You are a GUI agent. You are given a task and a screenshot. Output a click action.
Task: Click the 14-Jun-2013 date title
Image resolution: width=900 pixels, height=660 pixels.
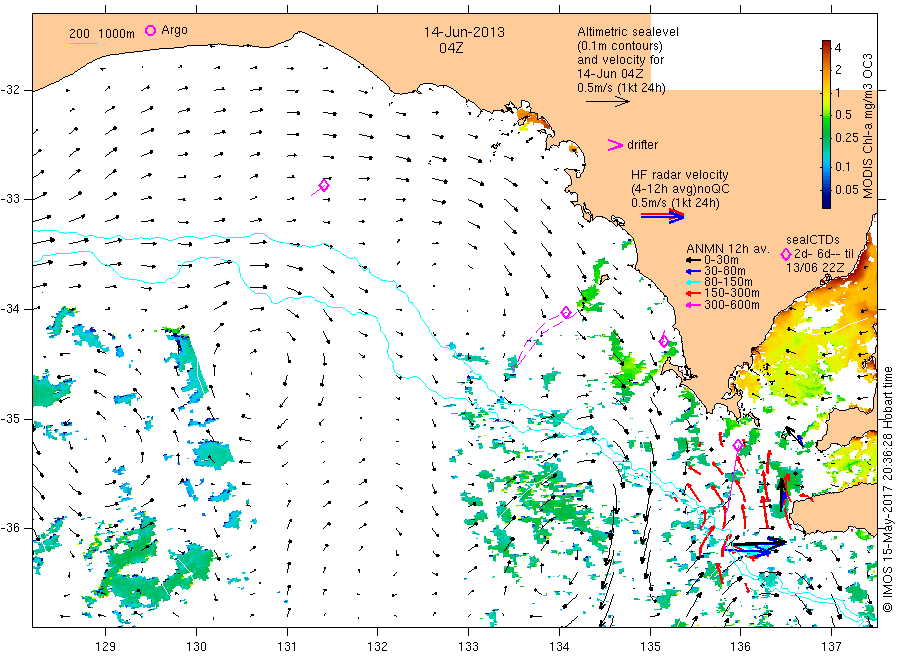[x=464, y=32]
